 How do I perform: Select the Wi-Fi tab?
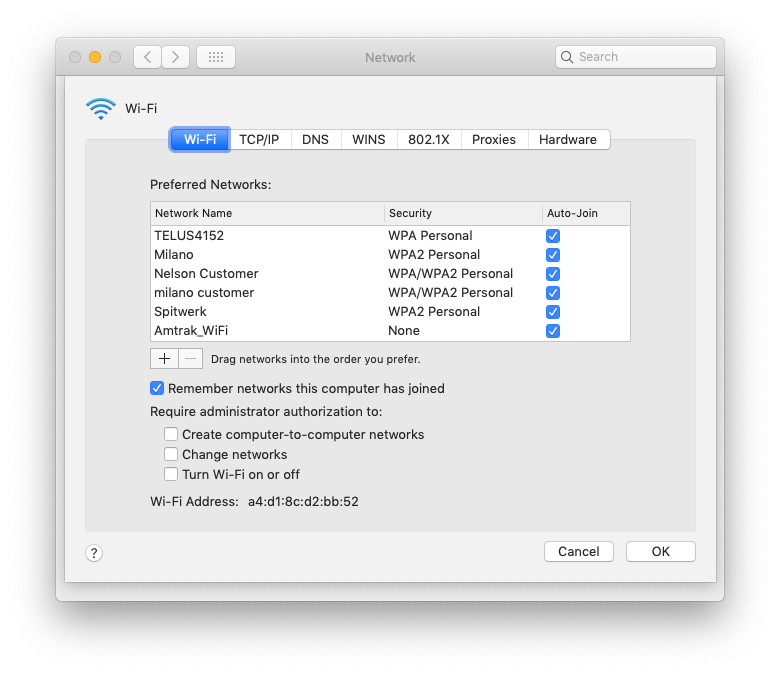(199, 139)
